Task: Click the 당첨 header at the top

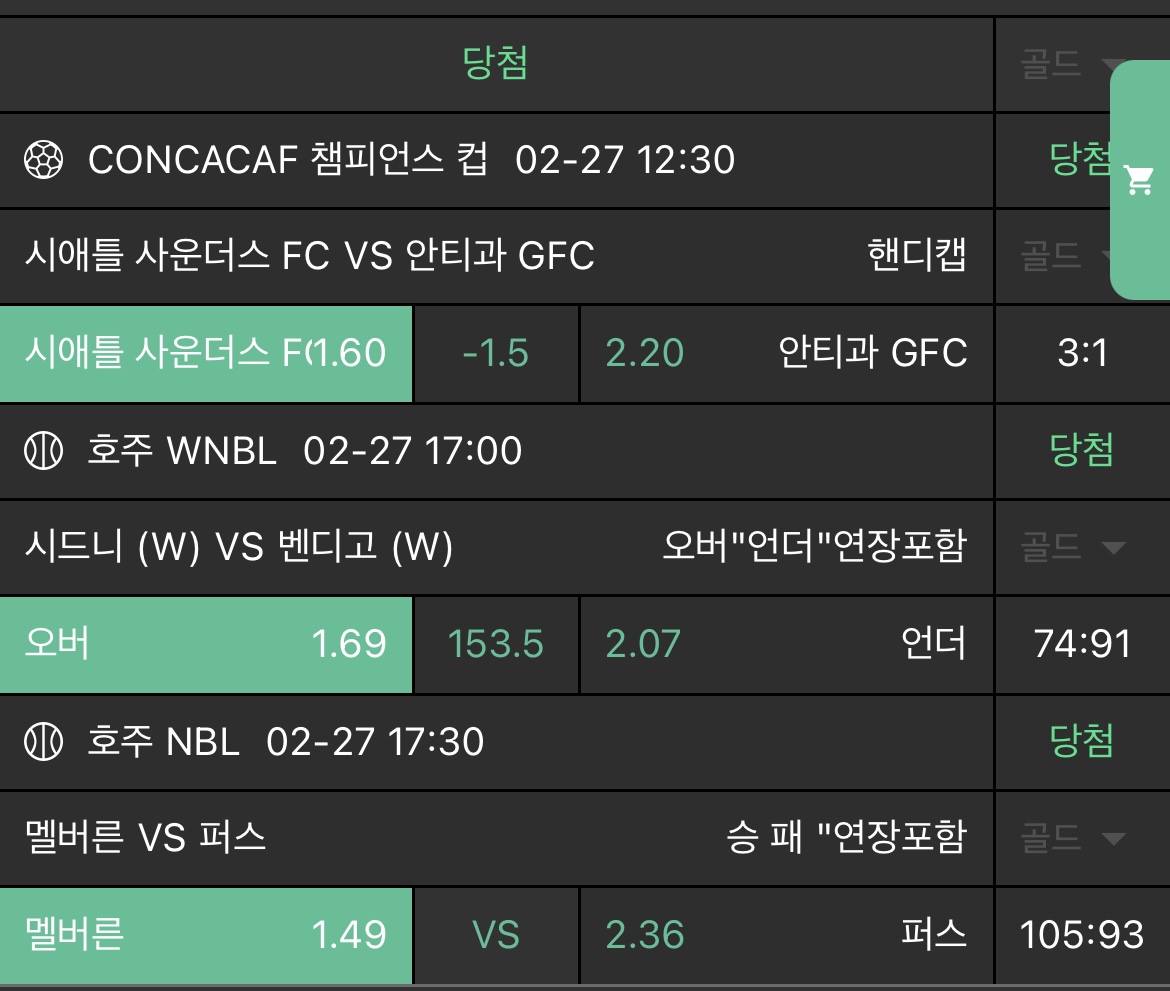Action: [x=496, y=64]
